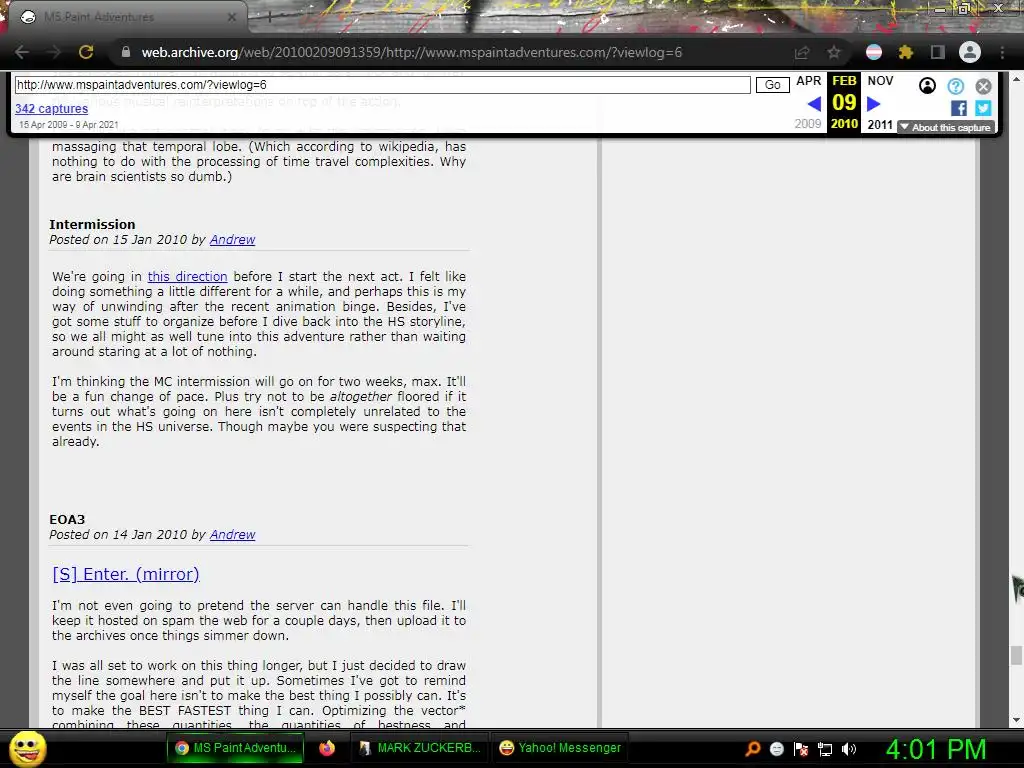1024x768 pixels.
Task: Open the 342 captures link
Action: tap(52, 108)
